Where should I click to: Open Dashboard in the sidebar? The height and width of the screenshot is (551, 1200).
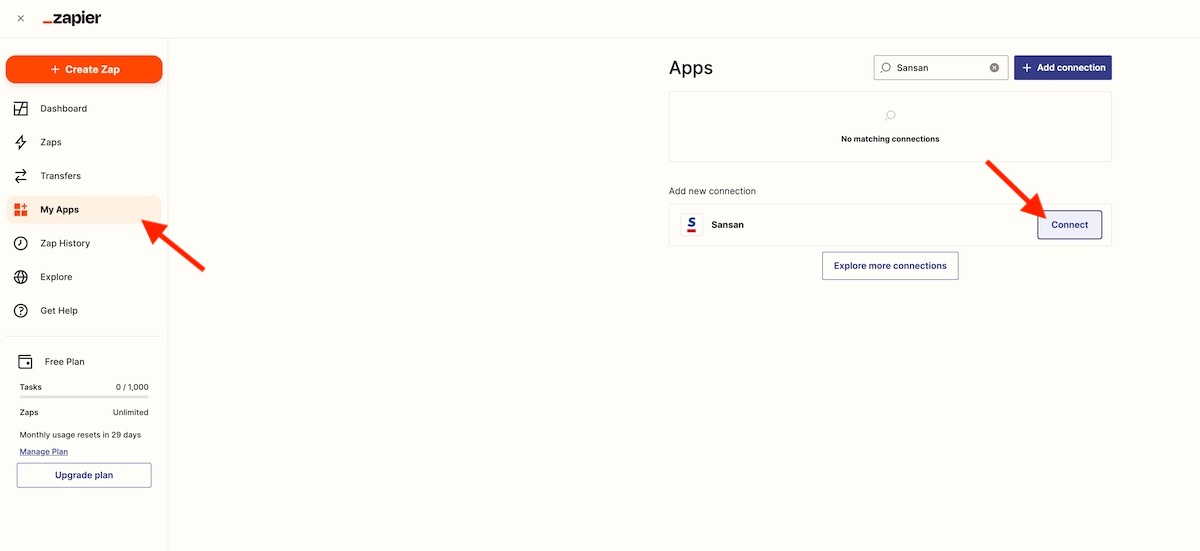coord(84,108)
